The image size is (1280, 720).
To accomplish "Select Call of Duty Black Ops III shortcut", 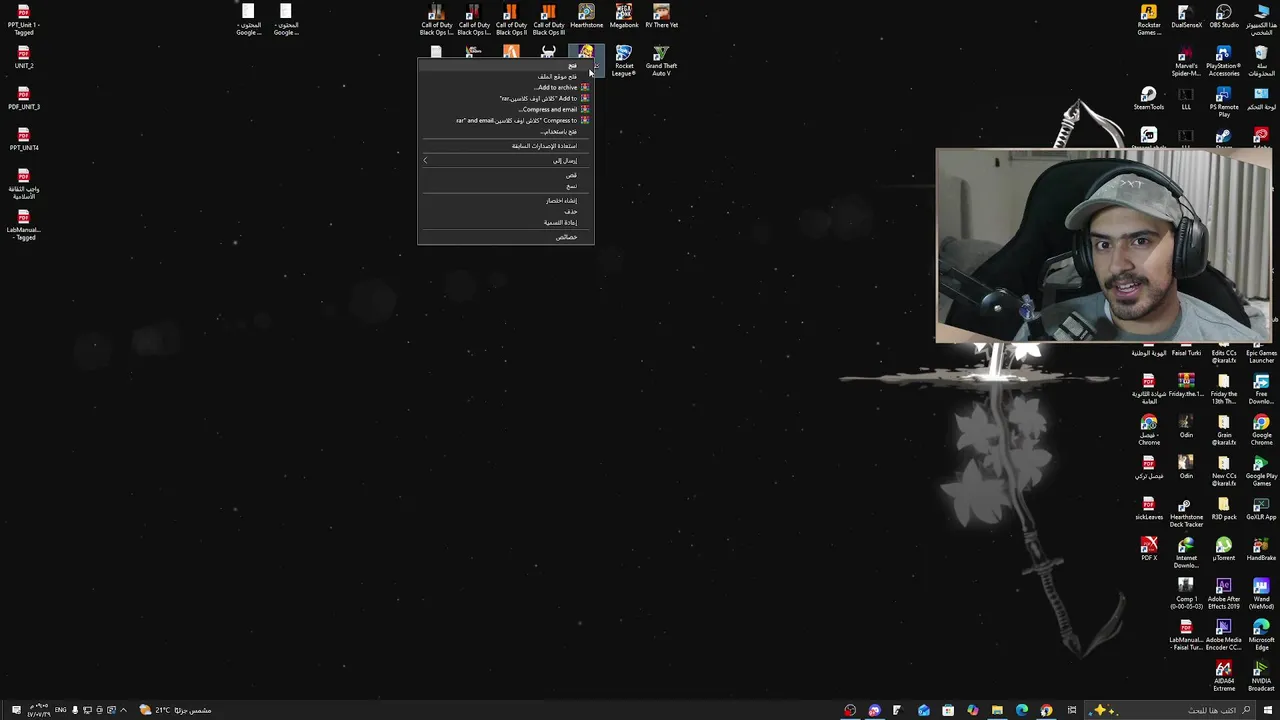I will [x=548, y=20].
